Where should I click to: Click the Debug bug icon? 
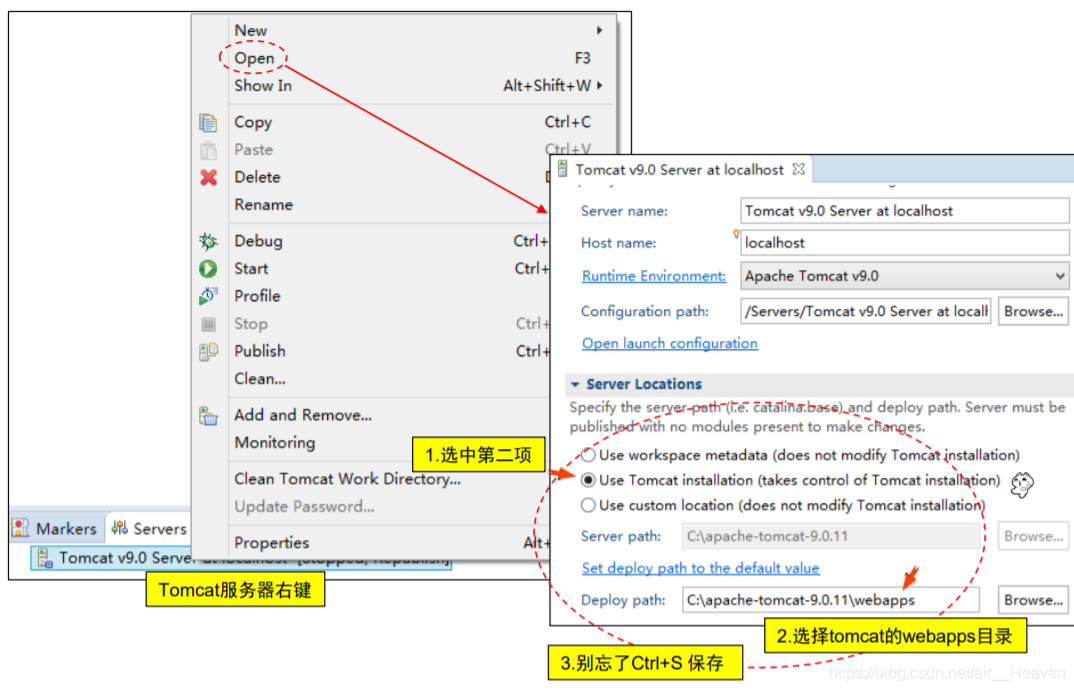[x=208, y=241]
